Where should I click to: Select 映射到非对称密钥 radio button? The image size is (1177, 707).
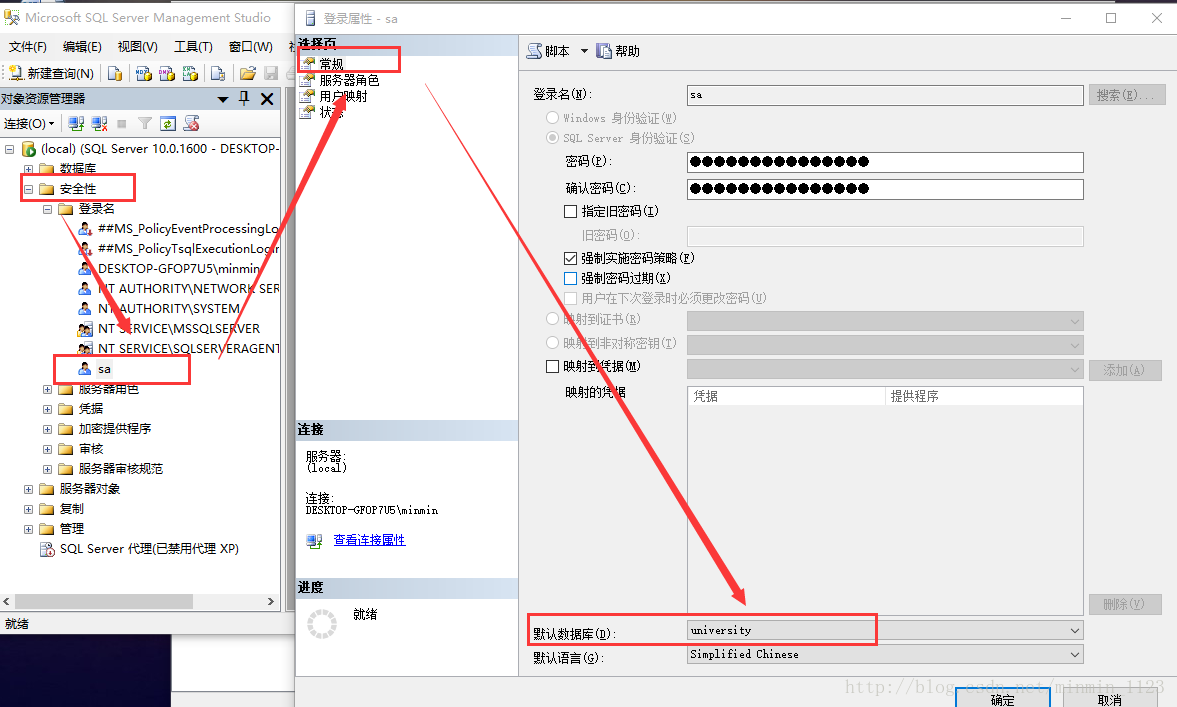point(552,342)
